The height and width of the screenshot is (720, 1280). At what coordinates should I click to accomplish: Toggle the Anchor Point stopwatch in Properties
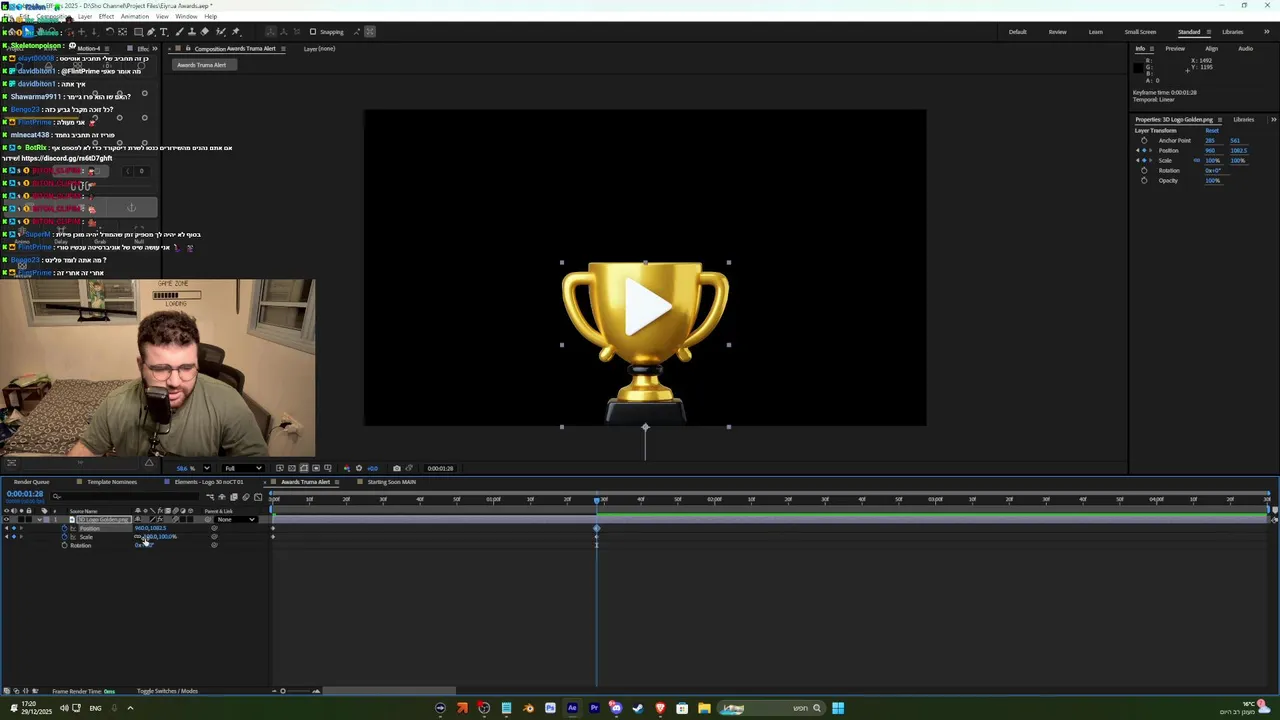tap(1144, 141)
